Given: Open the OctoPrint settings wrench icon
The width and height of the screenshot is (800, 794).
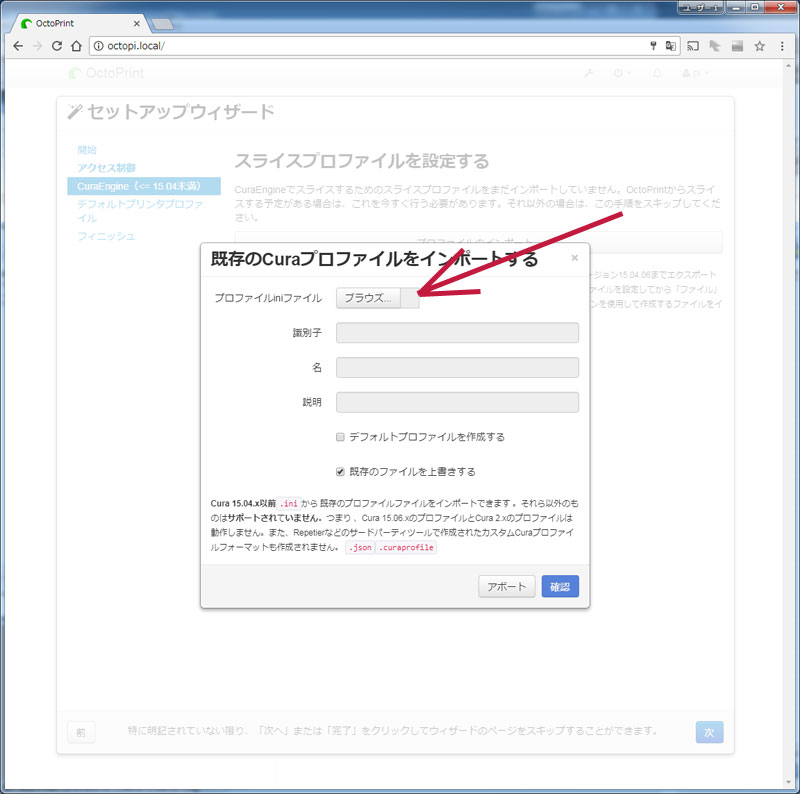Looking at the screenshot, I should pyautogui.click(x=589, y=73).
